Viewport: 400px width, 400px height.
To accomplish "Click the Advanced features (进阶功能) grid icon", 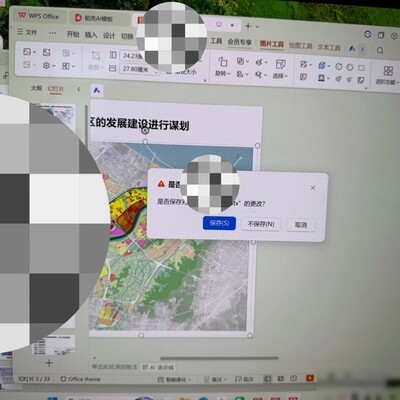I will (388, 71).
